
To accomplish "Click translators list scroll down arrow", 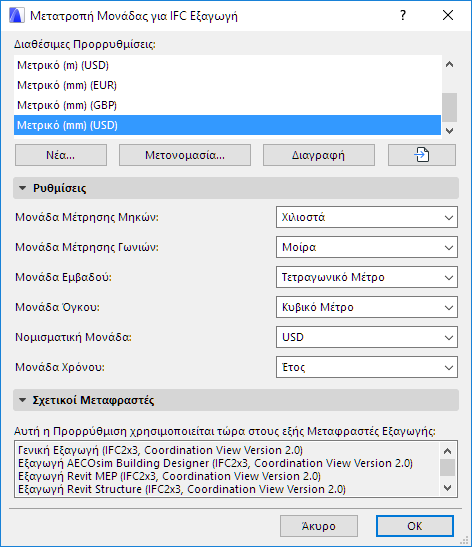I will click(x=447, y=488).
